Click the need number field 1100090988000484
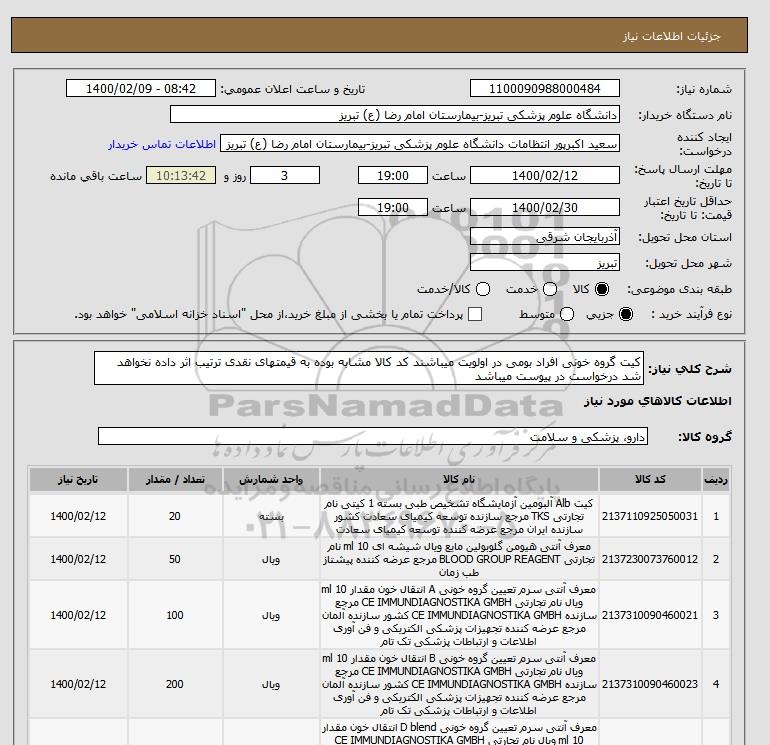Screen dimensions: 770x745 [545, 88]
